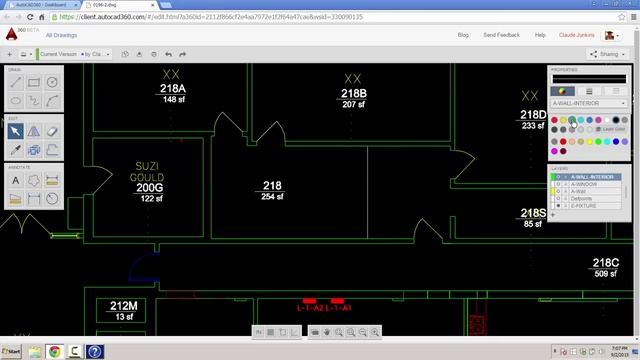Open the Current Version dropdown
The width and height of the screenshot is (640, 360).
tap(74, 54)
